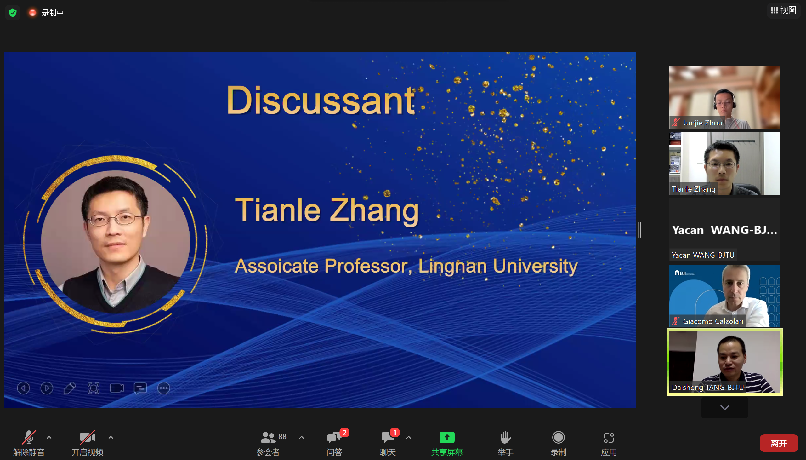Image resolution: width=806 pixels, height=460 pixels.
Task: Select the top participant video thumbnail
Action: (x=724, y=97)
